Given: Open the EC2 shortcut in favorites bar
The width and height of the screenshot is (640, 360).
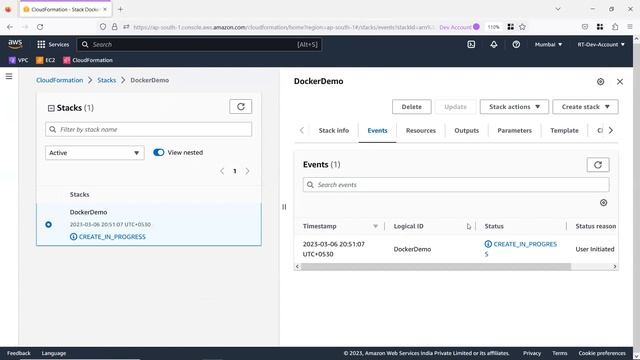Looking at the screenshot, I should tap(45, 60).
